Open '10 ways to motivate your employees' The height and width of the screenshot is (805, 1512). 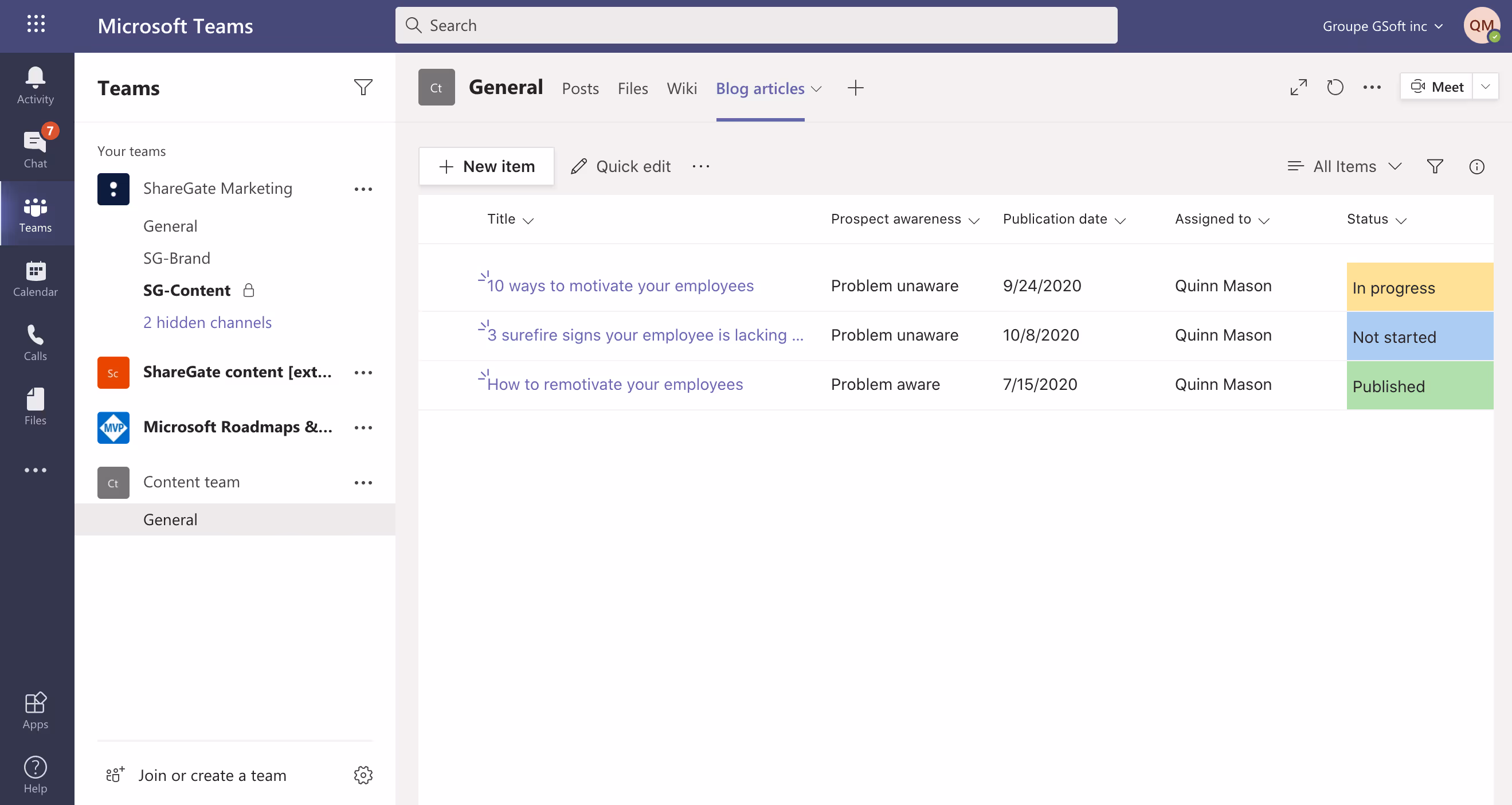(620, 286)
